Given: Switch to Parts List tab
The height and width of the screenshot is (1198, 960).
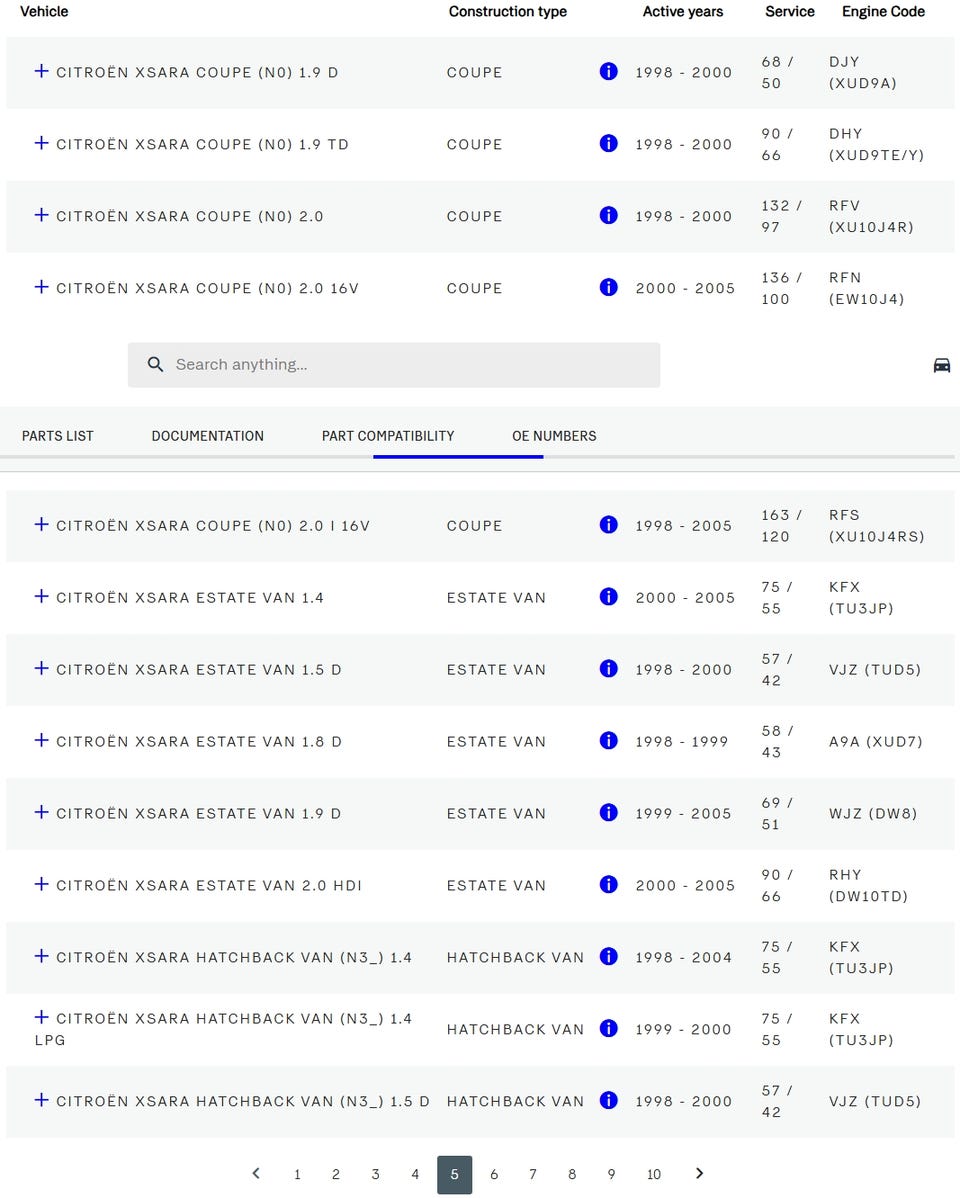Looking at the screenshot, I should (x=57, y=435).
